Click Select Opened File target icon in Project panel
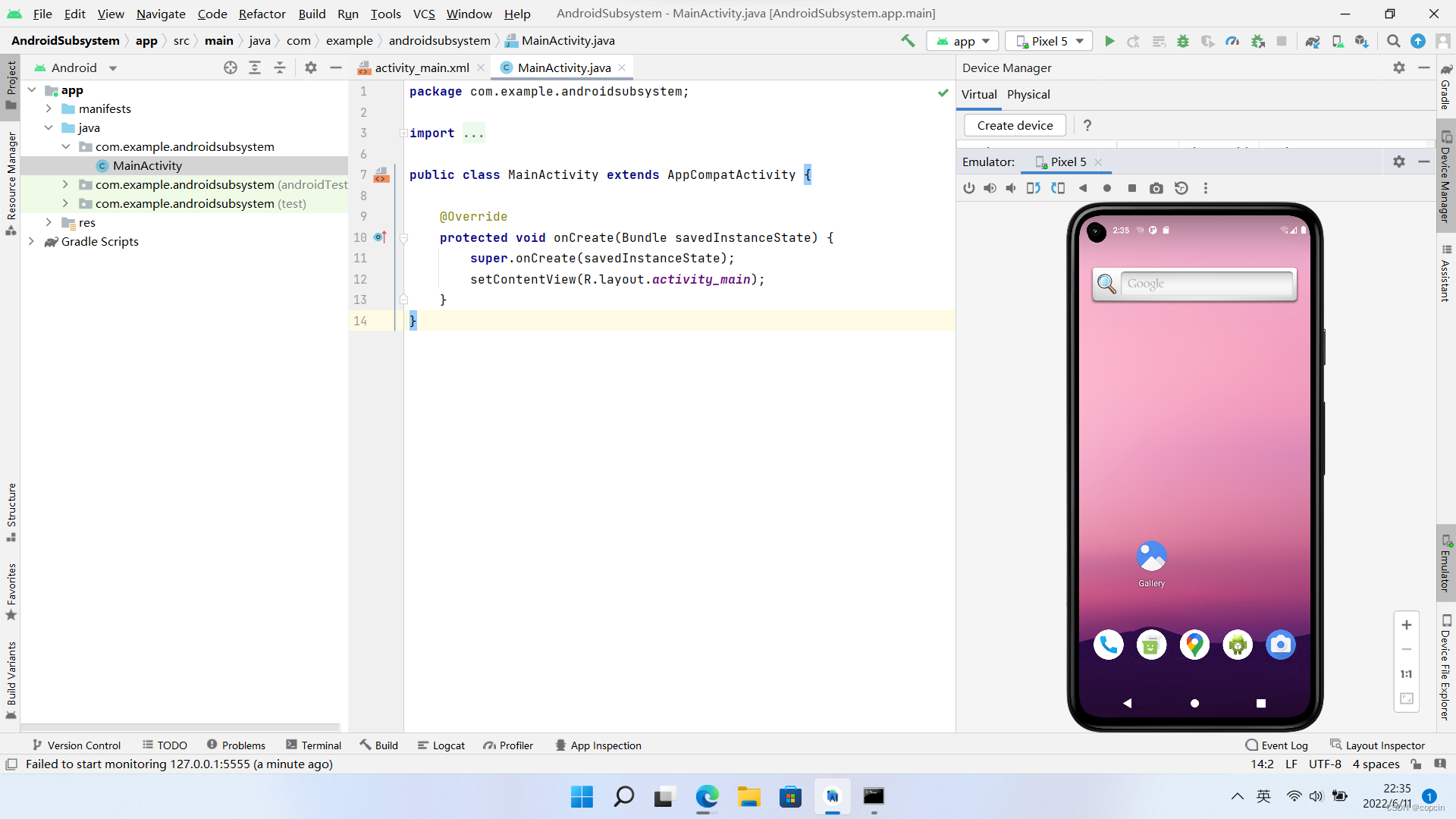Screen dimensions: 1456x819 point(231,67)
